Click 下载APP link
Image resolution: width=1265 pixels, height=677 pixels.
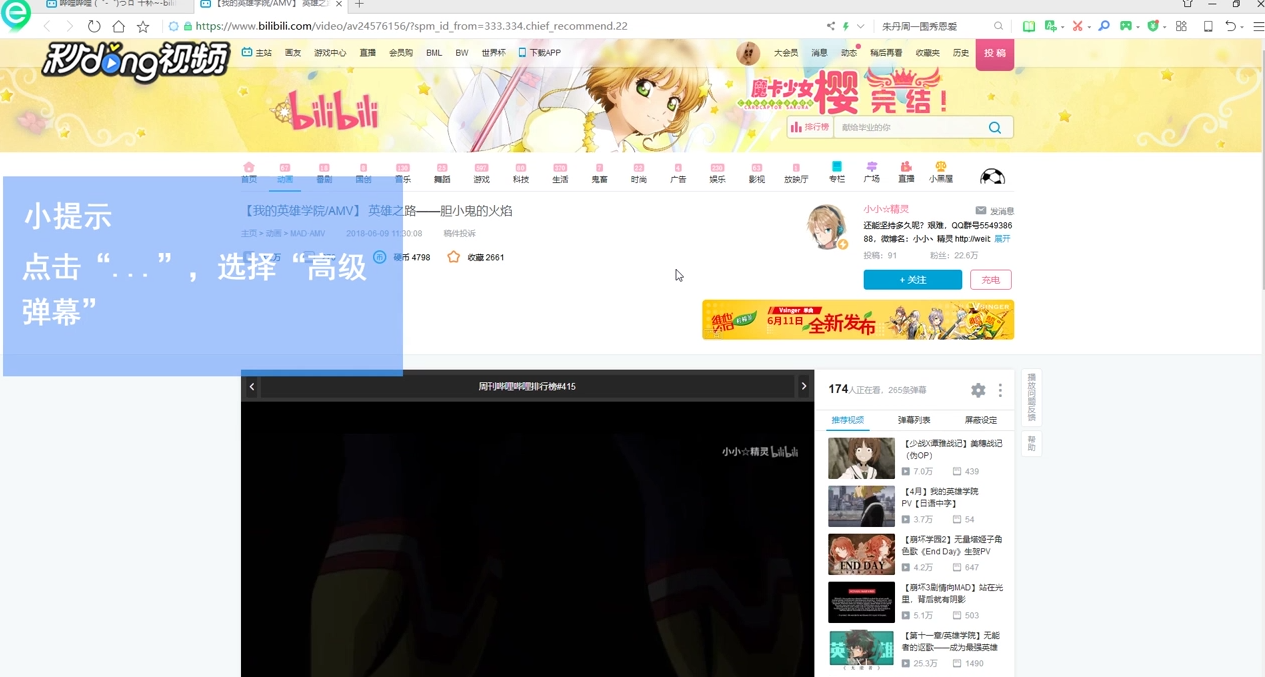coord(539,52)
